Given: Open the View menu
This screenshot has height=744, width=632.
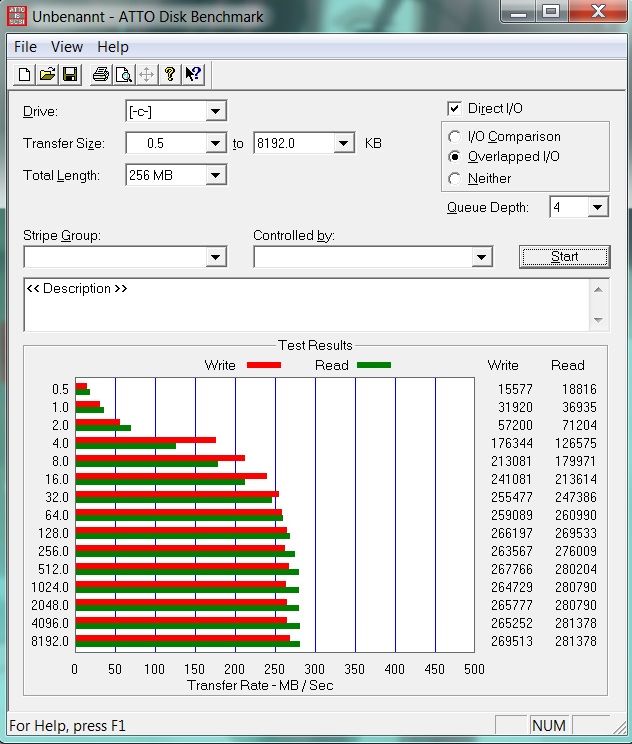Looking at the screenshot, I should pos(67,47).
